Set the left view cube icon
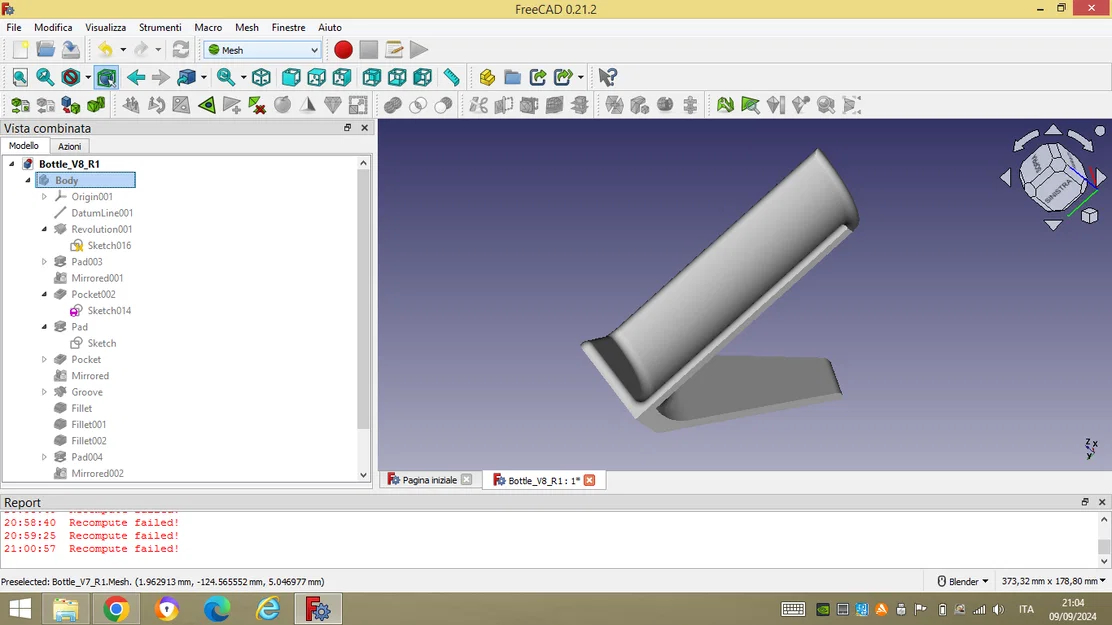 423,77
